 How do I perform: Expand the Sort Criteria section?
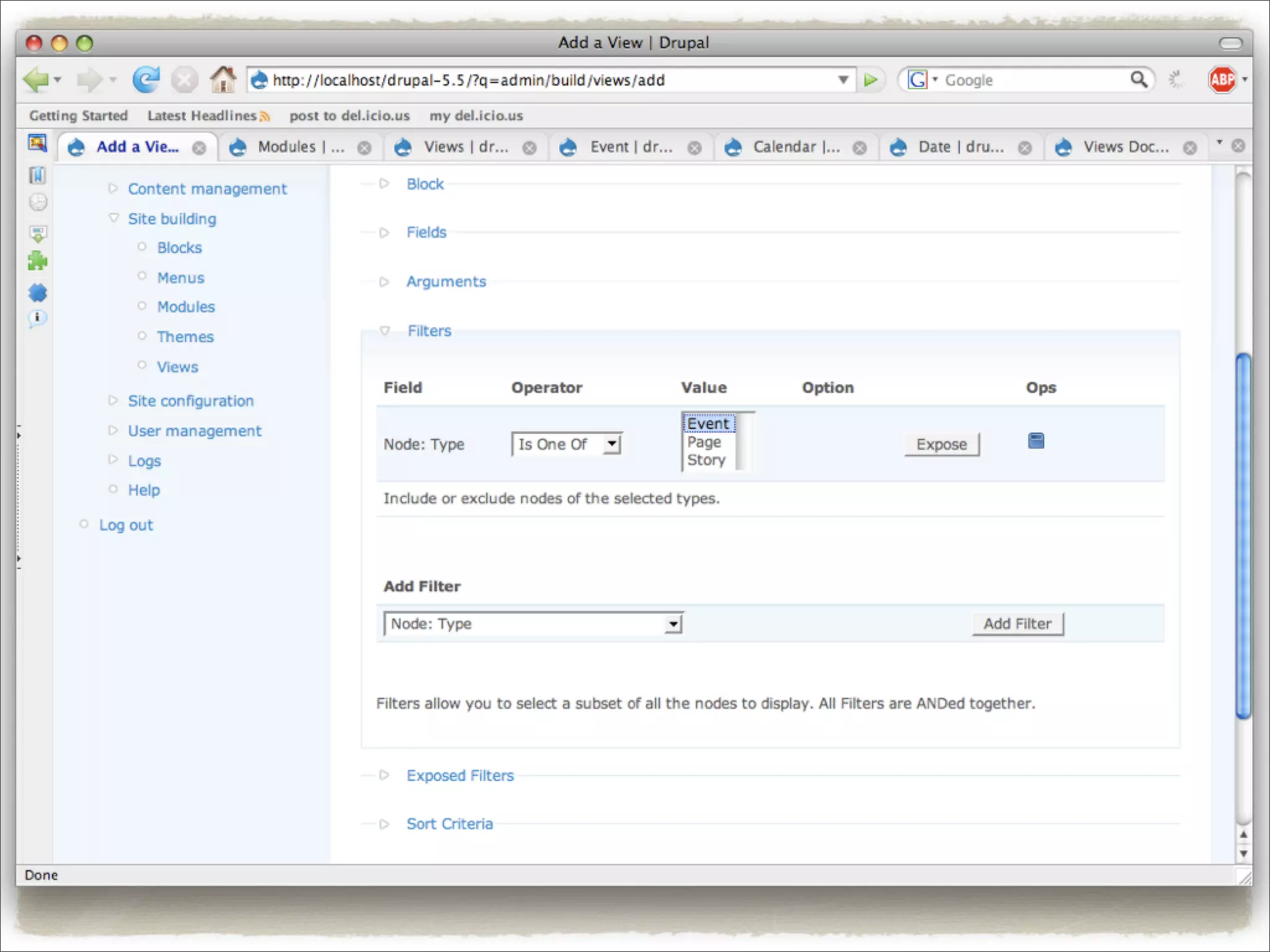449,824
